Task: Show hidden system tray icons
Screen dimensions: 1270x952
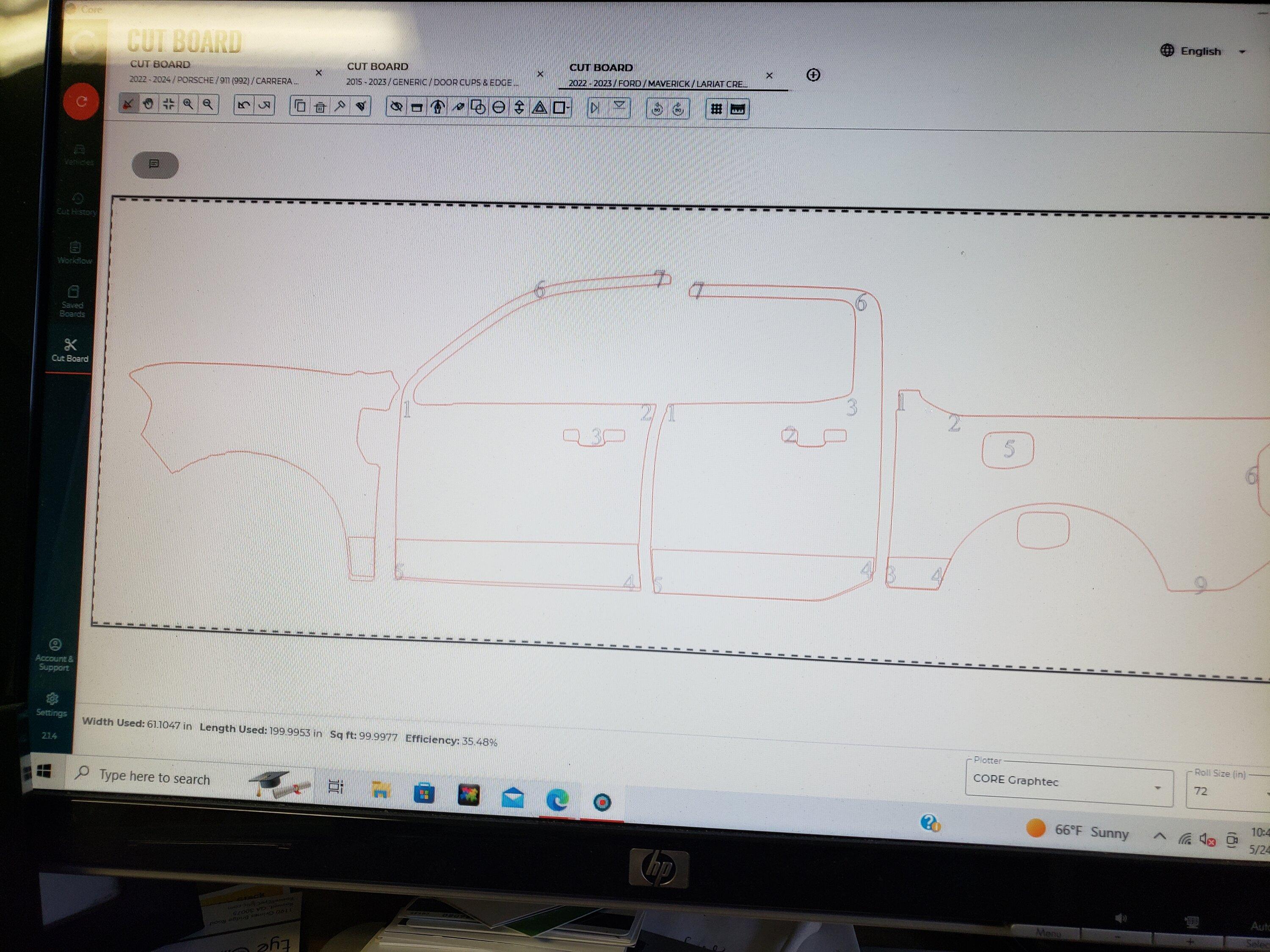Action: point(1160,836)
